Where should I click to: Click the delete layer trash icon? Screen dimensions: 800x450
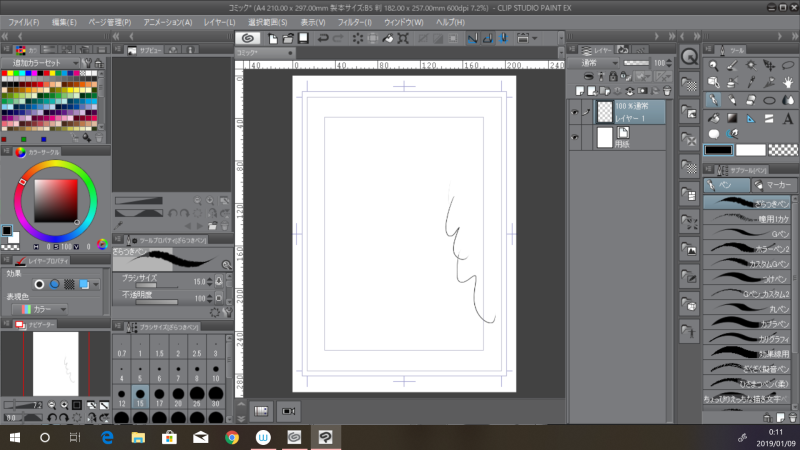667,90
